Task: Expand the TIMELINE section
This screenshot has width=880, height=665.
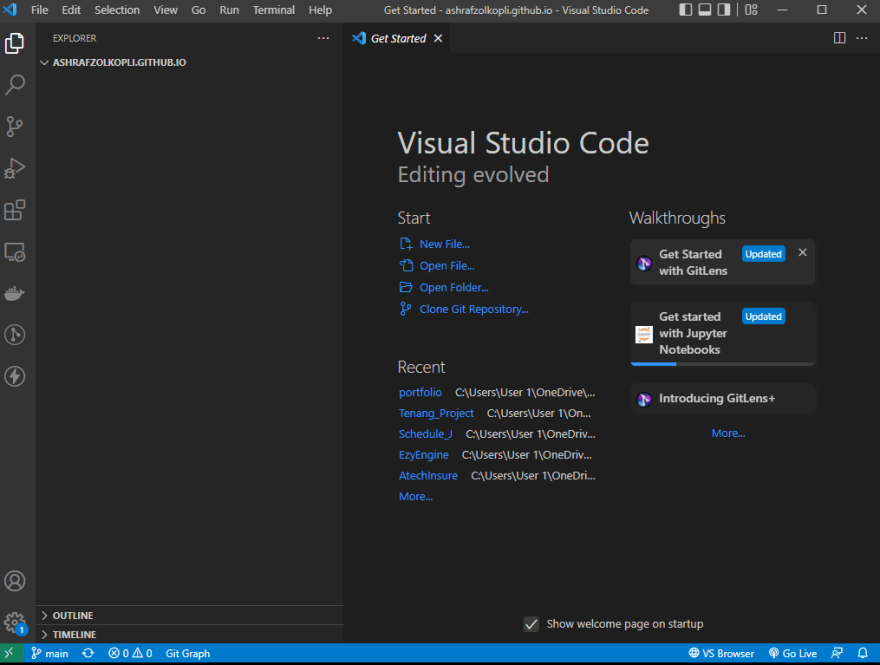Action: click(x=190, y=635)
